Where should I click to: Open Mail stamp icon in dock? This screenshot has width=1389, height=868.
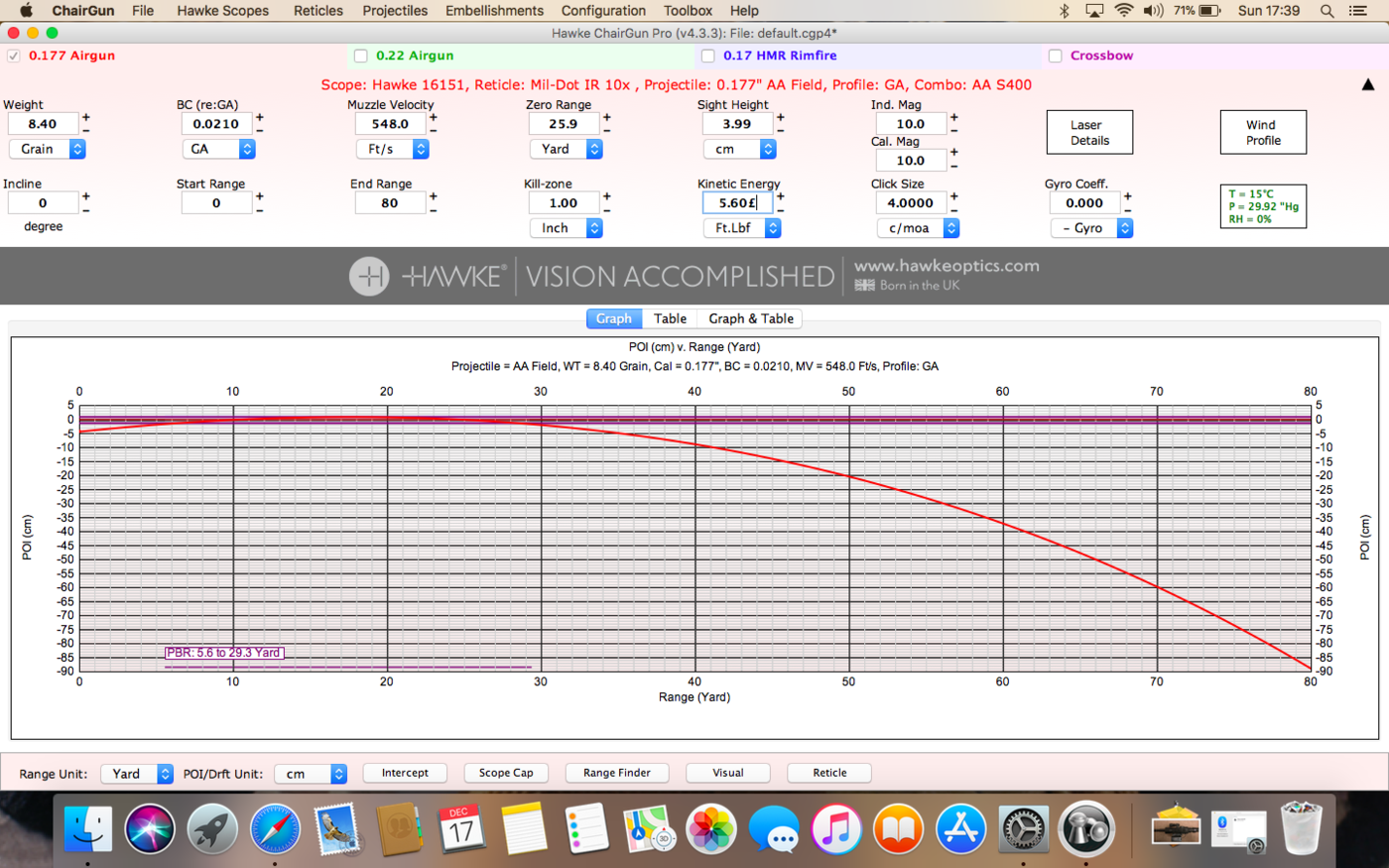tap(337, 829)
